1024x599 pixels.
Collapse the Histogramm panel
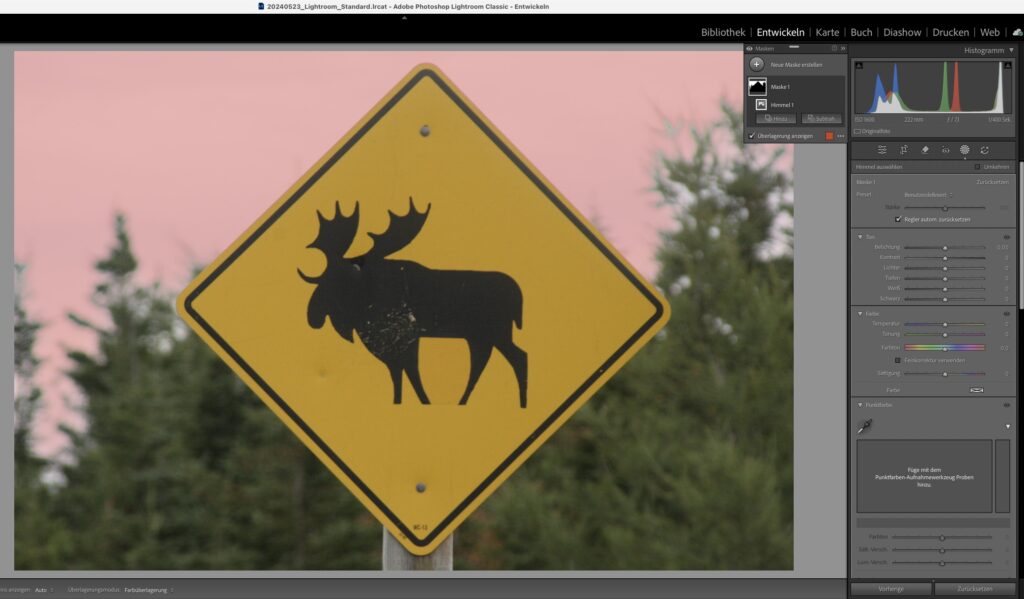pos(1010,50)
